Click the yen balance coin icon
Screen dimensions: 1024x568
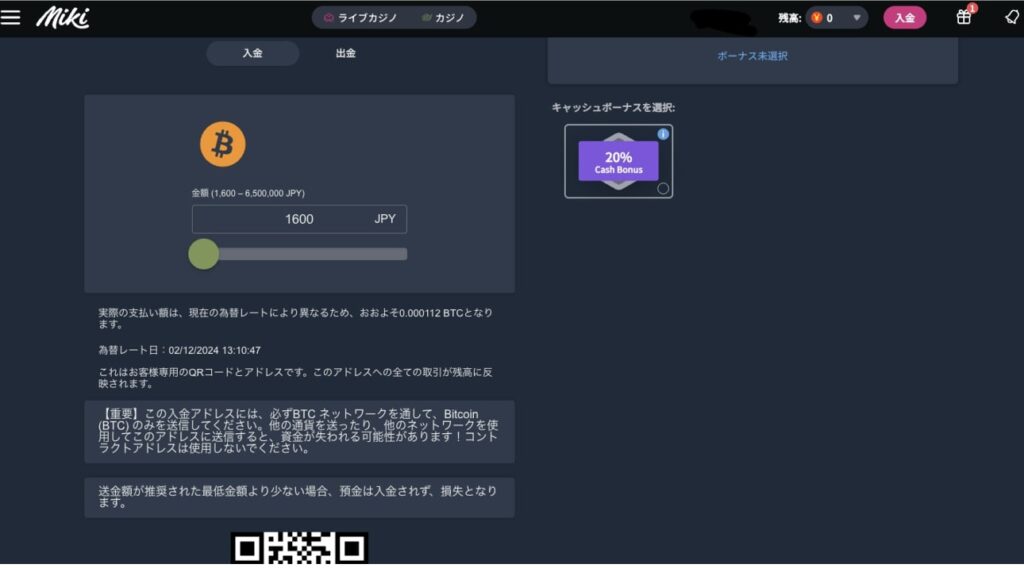[816, 18]
